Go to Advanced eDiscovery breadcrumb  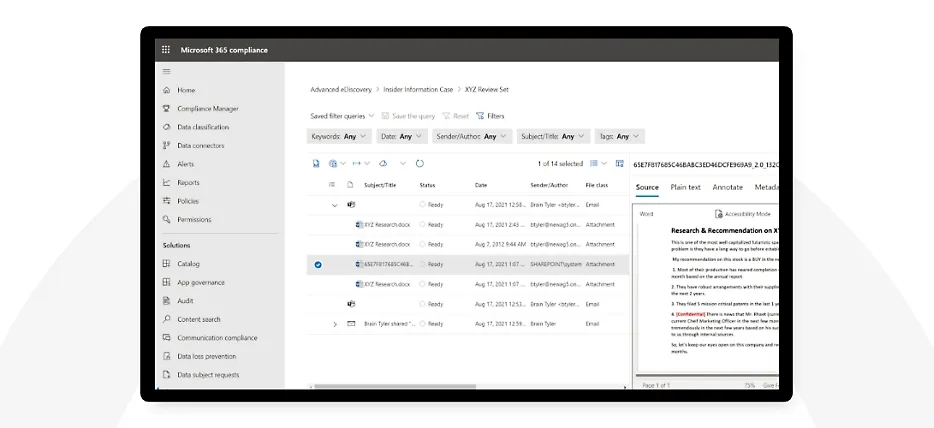(341, 89)
